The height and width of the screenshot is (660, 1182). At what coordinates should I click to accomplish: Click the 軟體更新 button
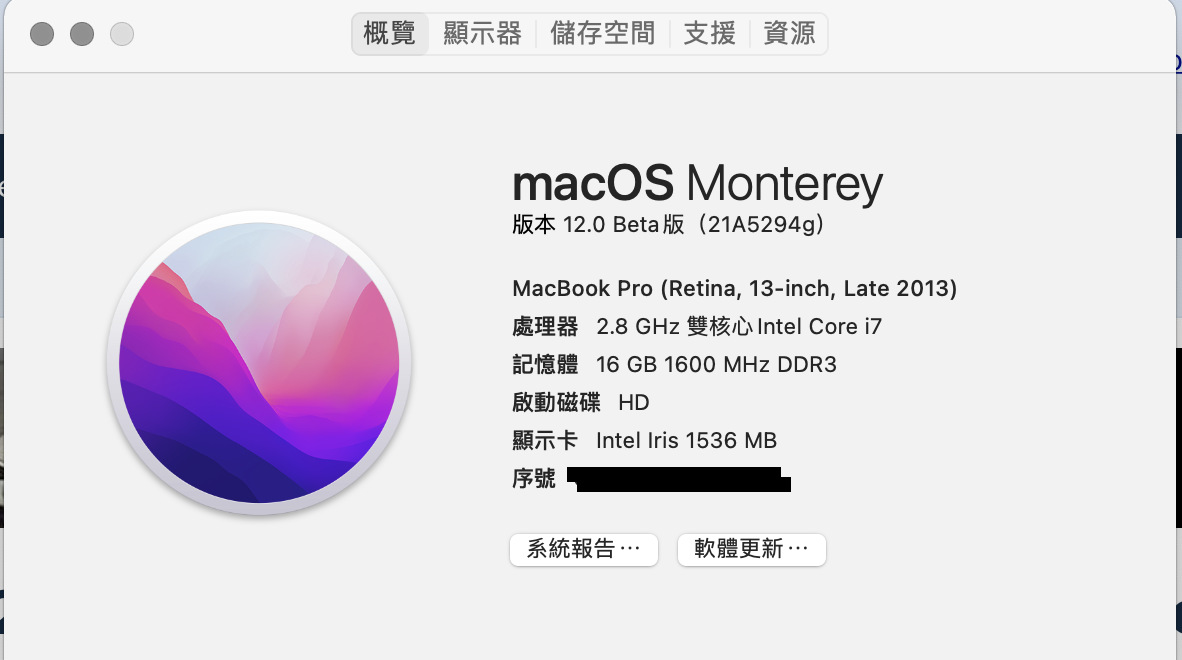click(x=752, y=549)
